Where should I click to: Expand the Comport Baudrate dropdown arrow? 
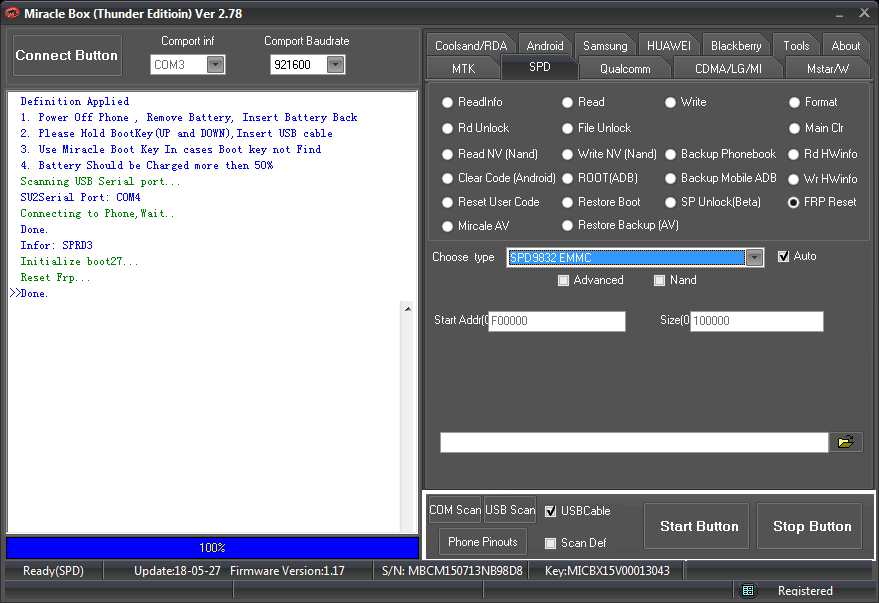[335, 64]
